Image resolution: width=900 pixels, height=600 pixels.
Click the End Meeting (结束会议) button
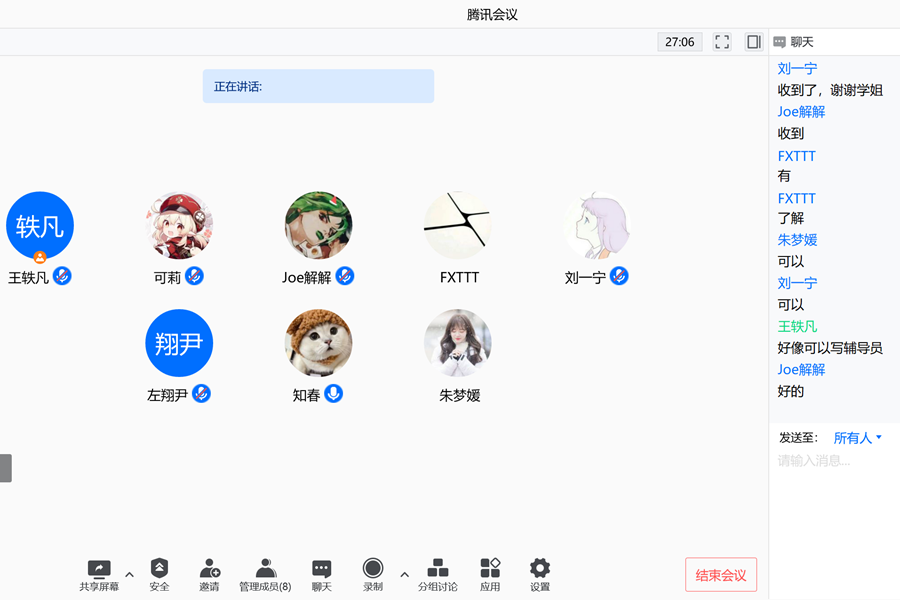pos(721,575)
